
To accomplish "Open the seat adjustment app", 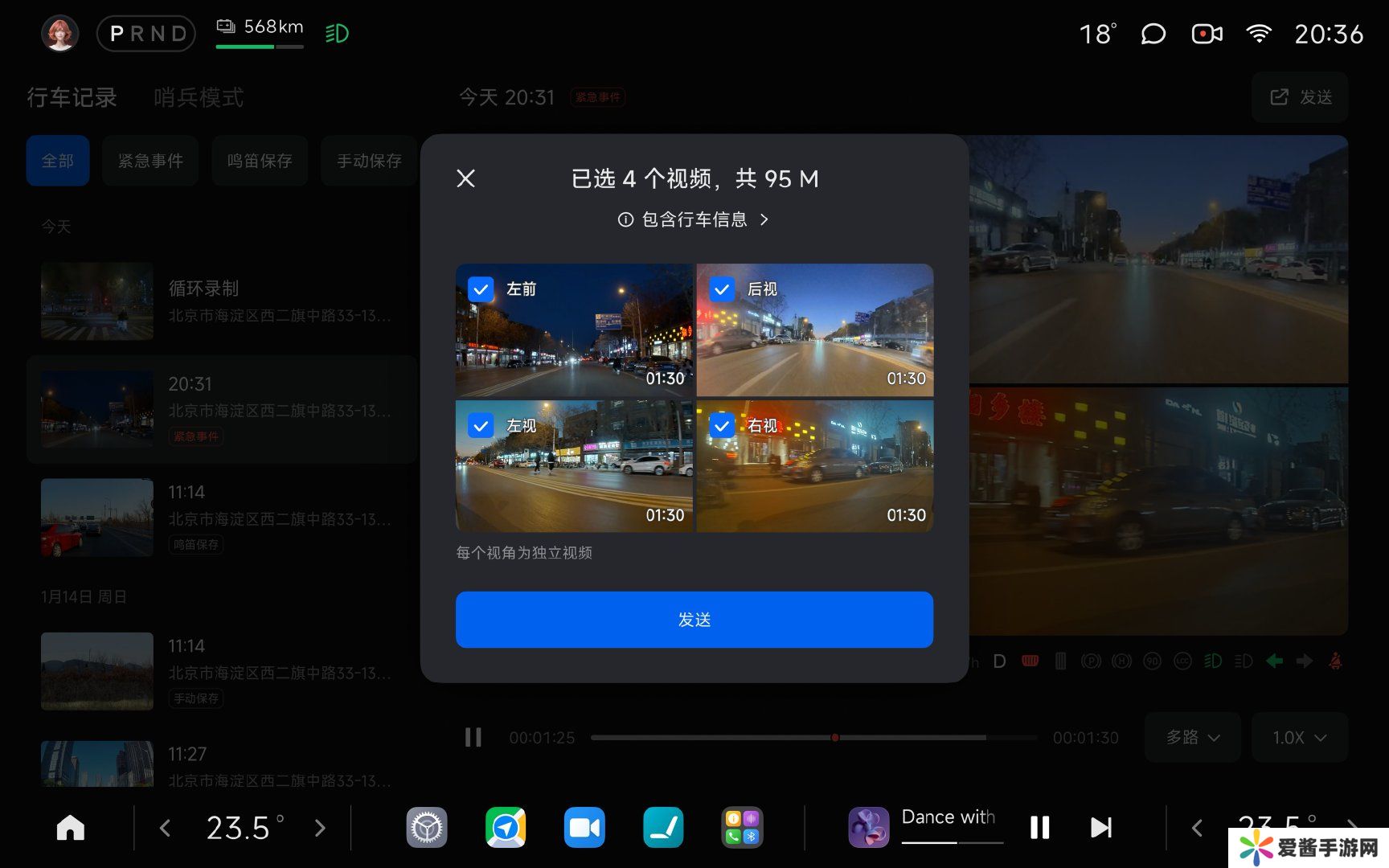I will coord(663,828).
